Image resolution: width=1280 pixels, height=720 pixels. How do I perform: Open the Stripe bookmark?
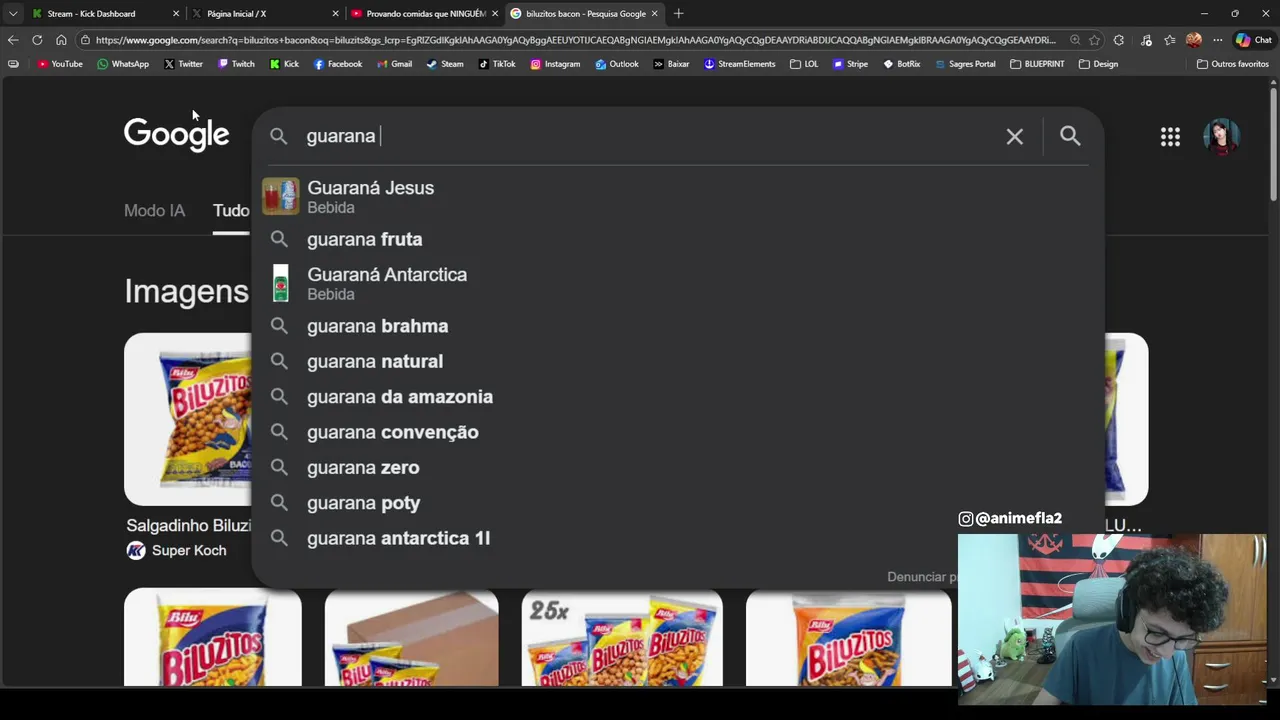[x=850, y=64]
